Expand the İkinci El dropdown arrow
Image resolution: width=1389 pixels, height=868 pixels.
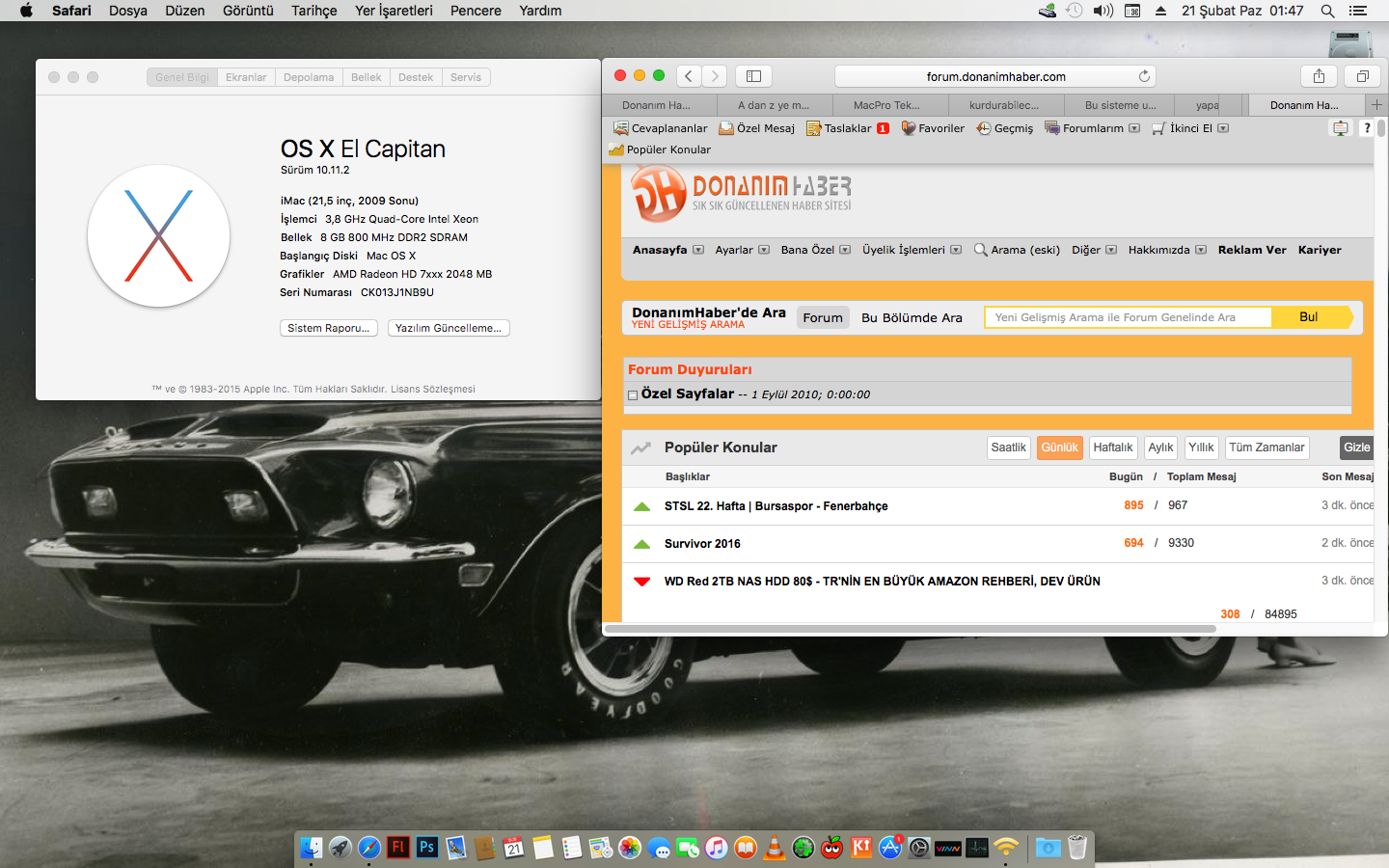[x=1223, y=128]
